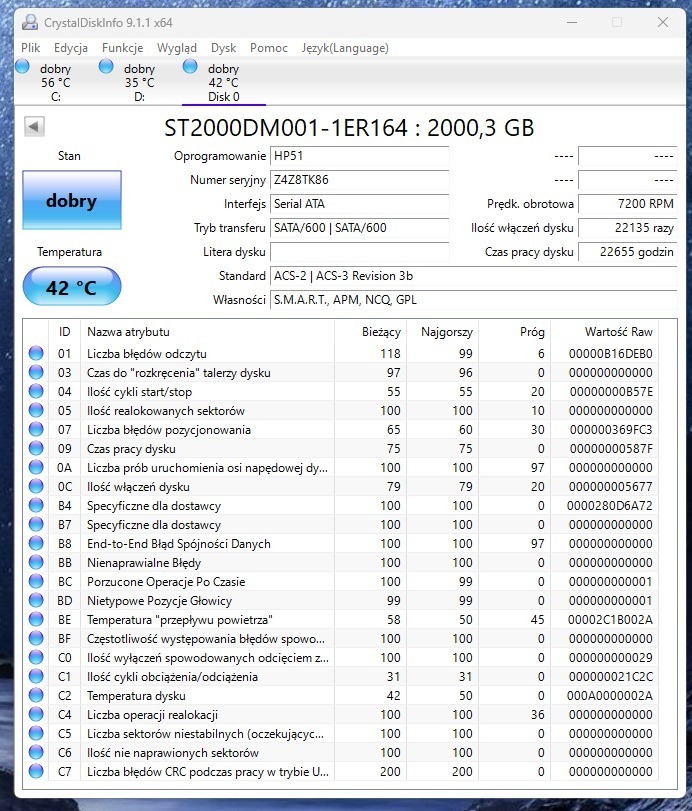Open the Funkcje menu
This screenshot has width=692, height=811.
[x=122, y=48]
